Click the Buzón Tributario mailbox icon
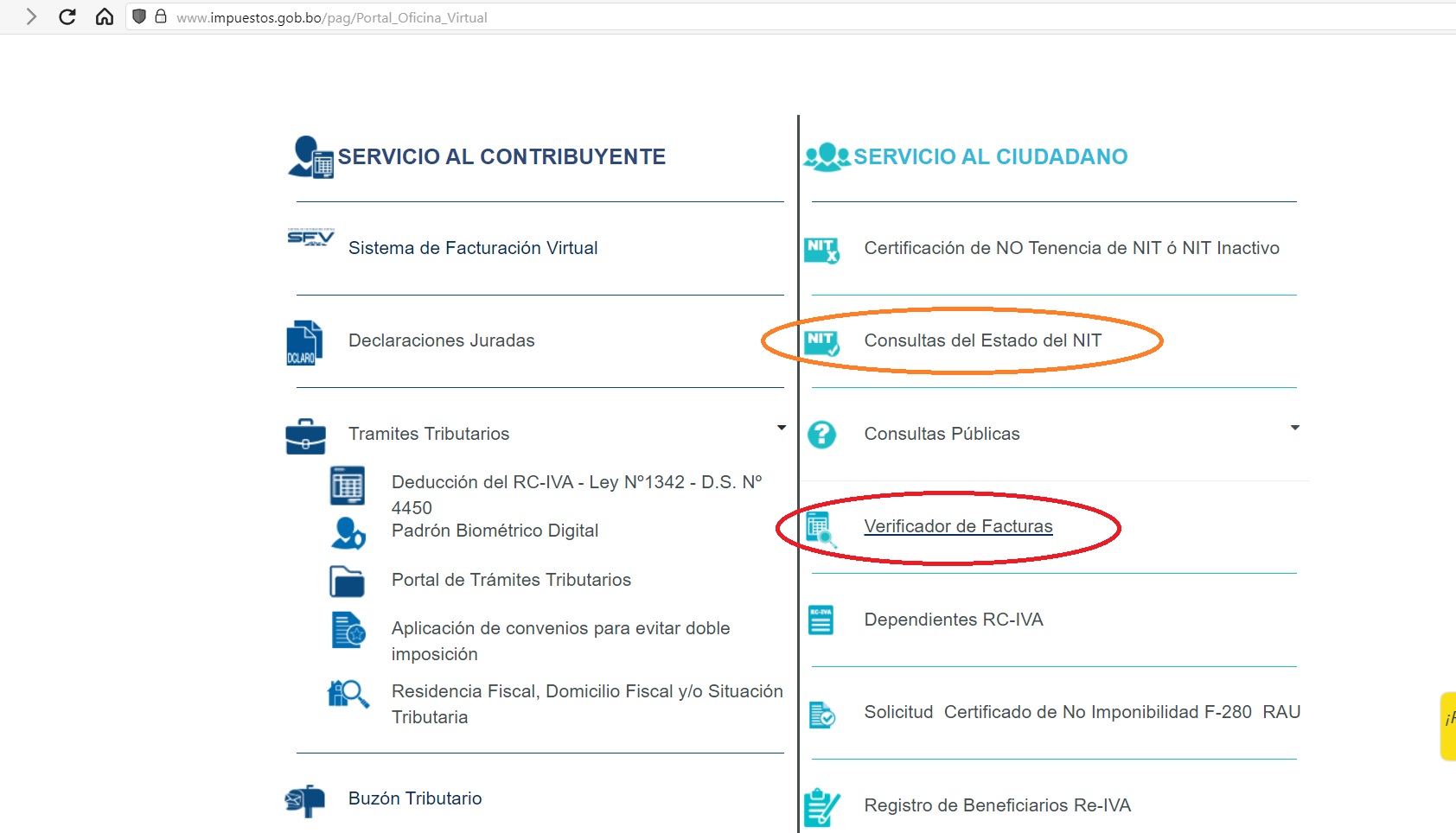Viewport: 1456px width, 833px height. click(305, 801)
